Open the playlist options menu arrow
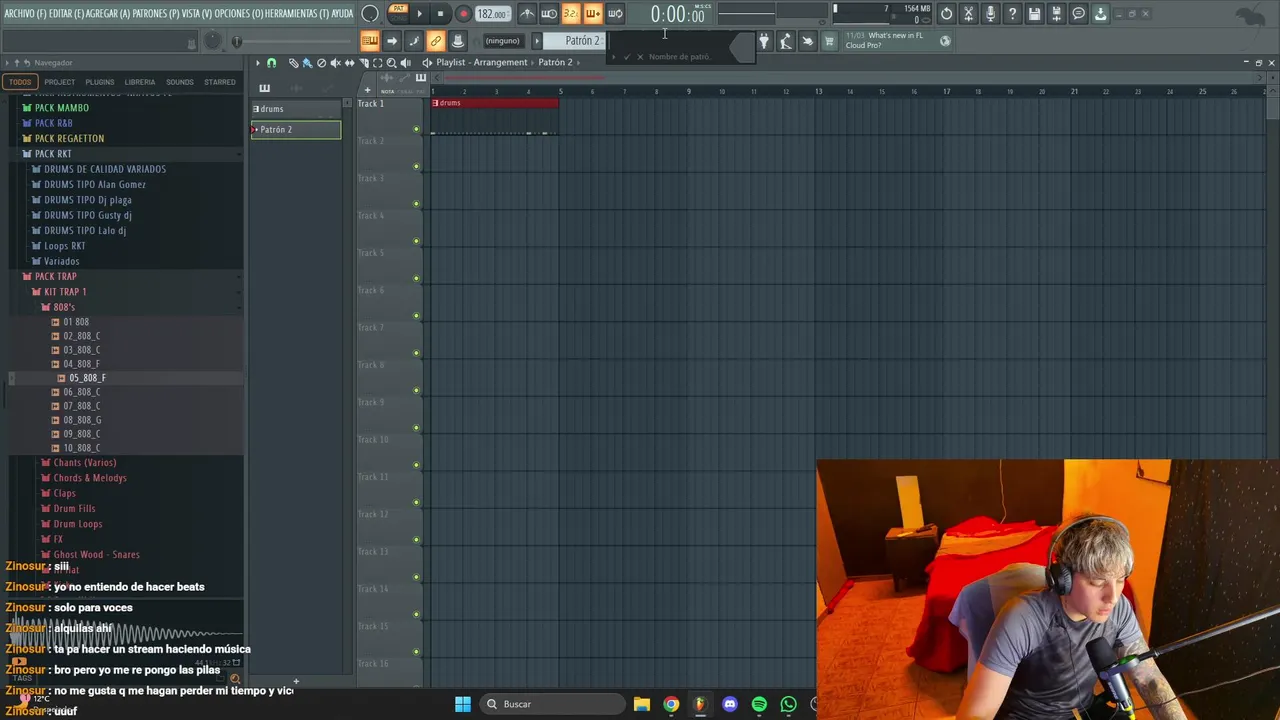 click(x=257, y=62)
